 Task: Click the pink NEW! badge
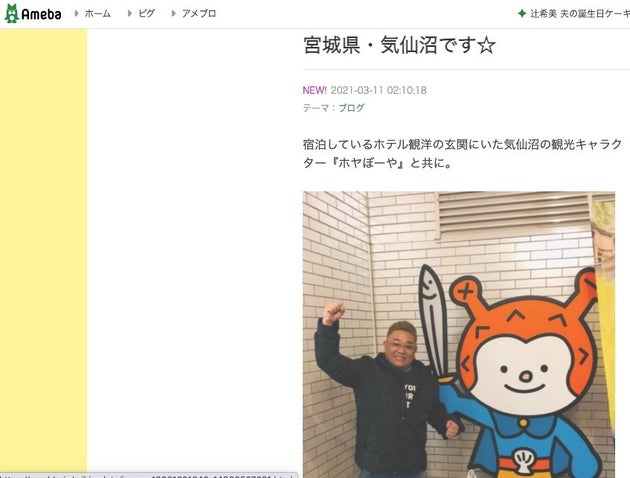[x=315, y=90]
